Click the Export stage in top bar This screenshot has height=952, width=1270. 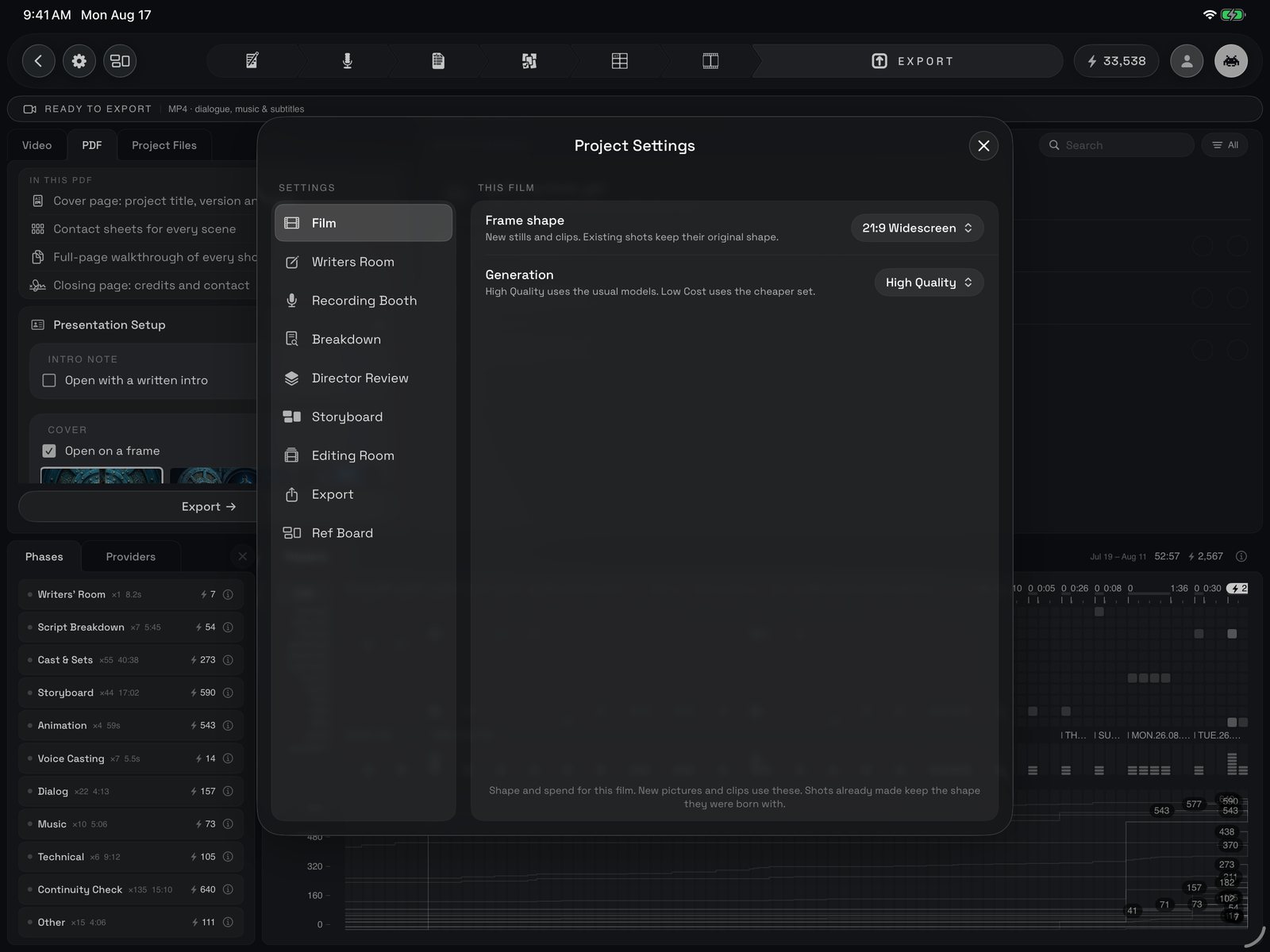pyautogui.click(x=913, y=61)
